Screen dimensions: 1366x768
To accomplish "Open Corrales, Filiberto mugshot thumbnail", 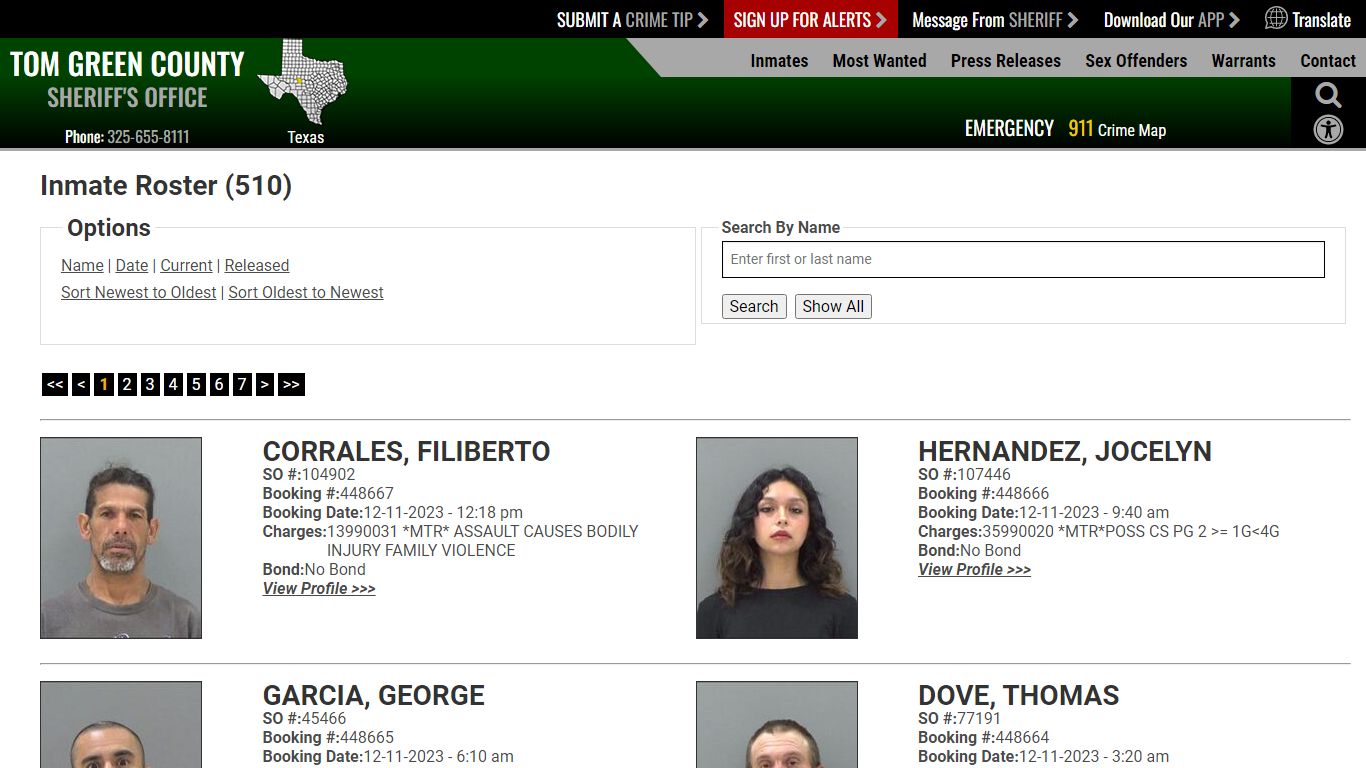I will (121, 538).
